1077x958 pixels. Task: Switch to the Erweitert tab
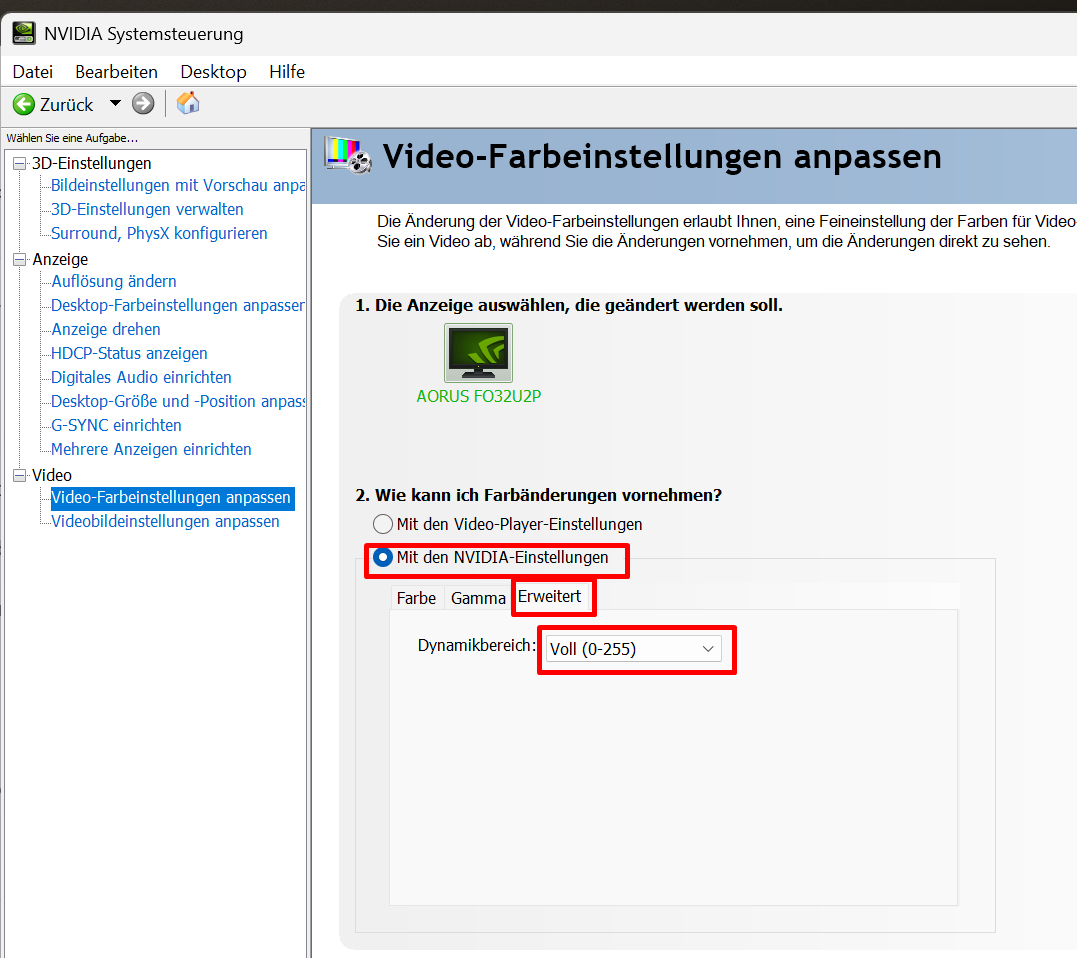coord(549,596)
